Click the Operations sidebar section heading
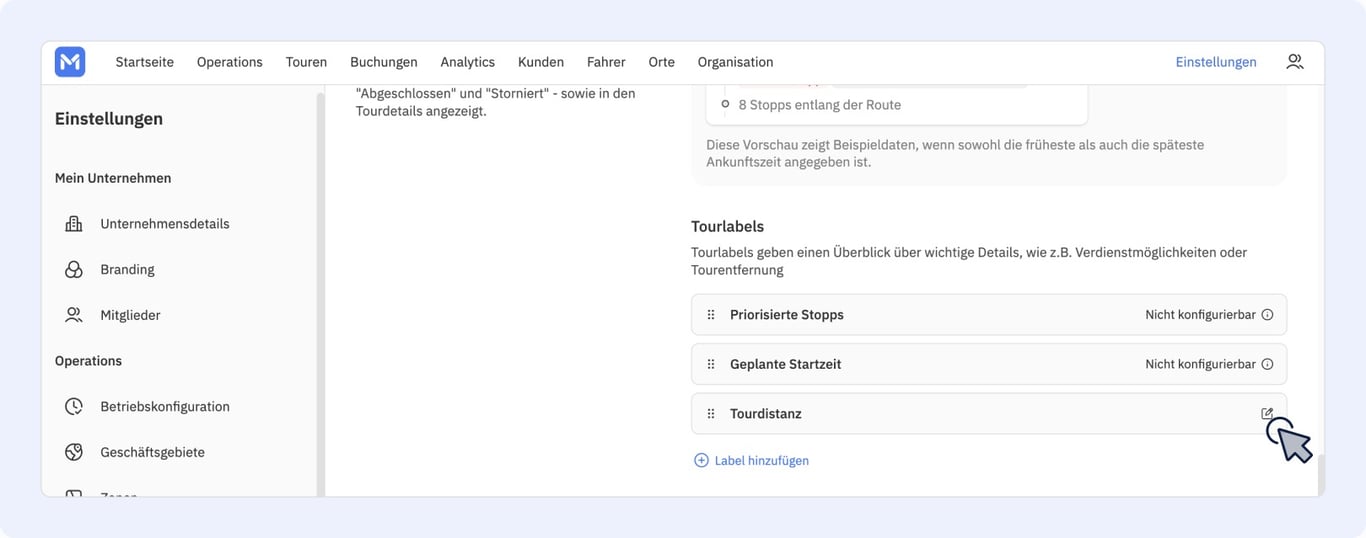Screen dimensions: 1366x538 tap(88, 361)
